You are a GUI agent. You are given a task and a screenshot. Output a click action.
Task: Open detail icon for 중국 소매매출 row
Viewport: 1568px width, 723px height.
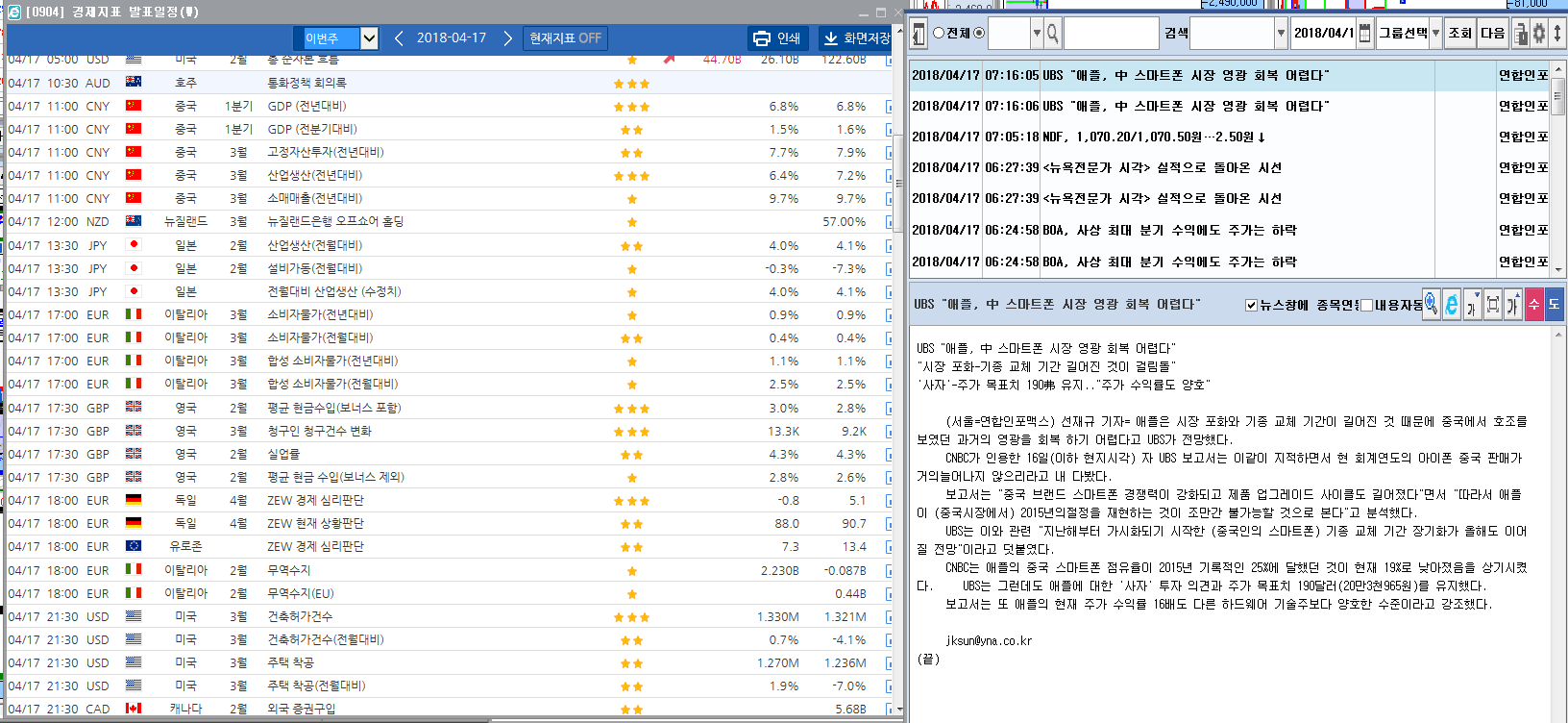click(888, 199)
